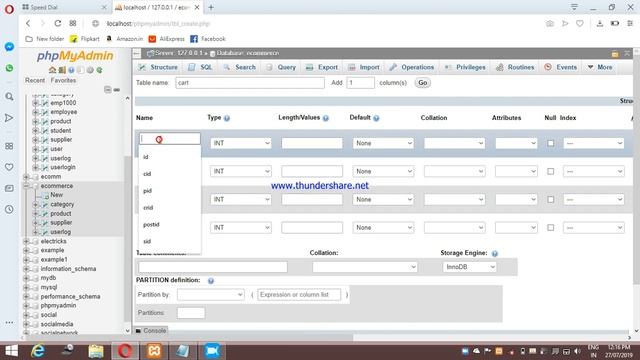
Task: Toggle Null checkbox in second column row
Action: click(x=551, y=171)
